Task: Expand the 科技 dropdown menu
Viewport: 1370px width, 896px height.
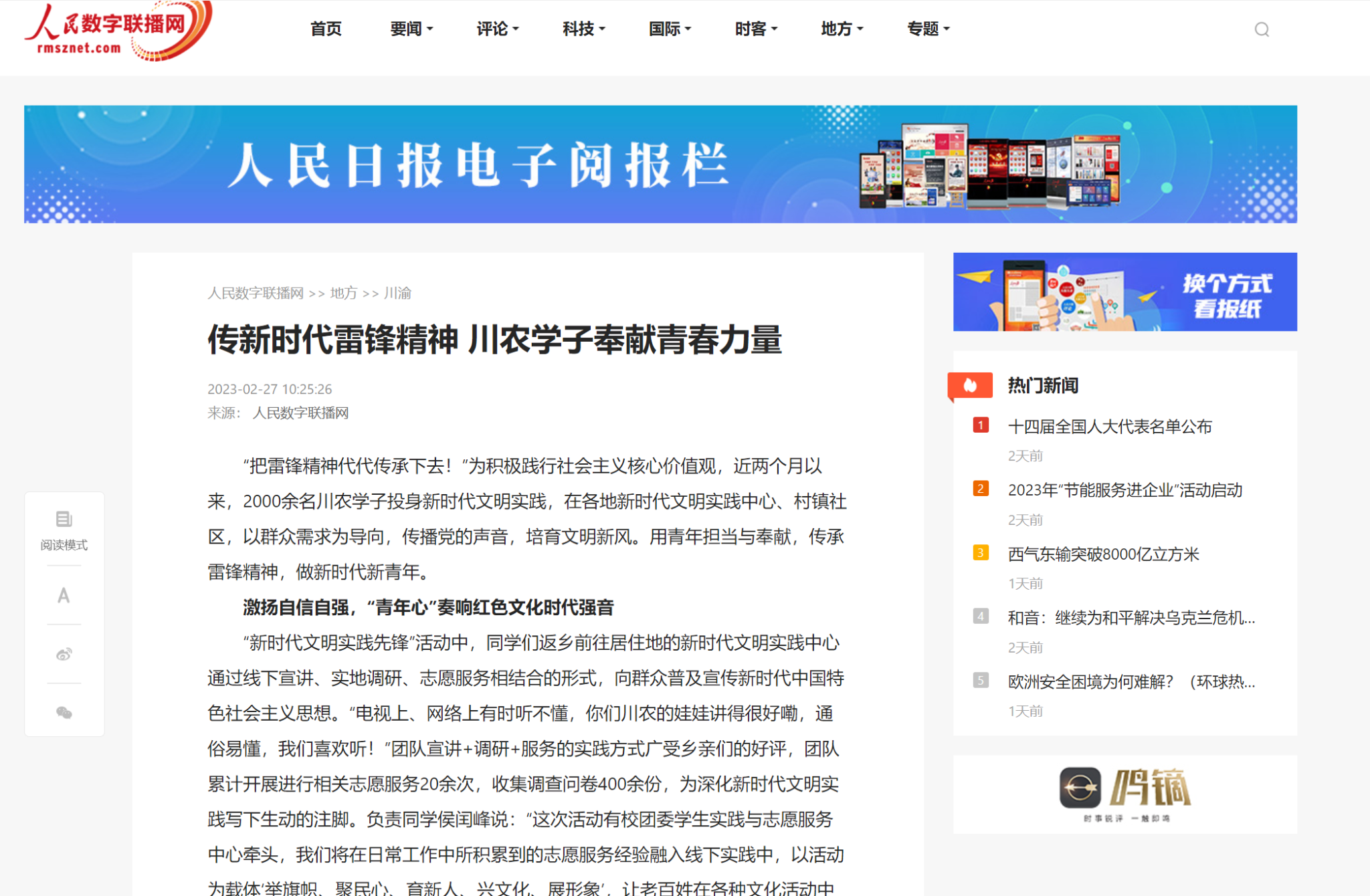Action: [583, 29]
